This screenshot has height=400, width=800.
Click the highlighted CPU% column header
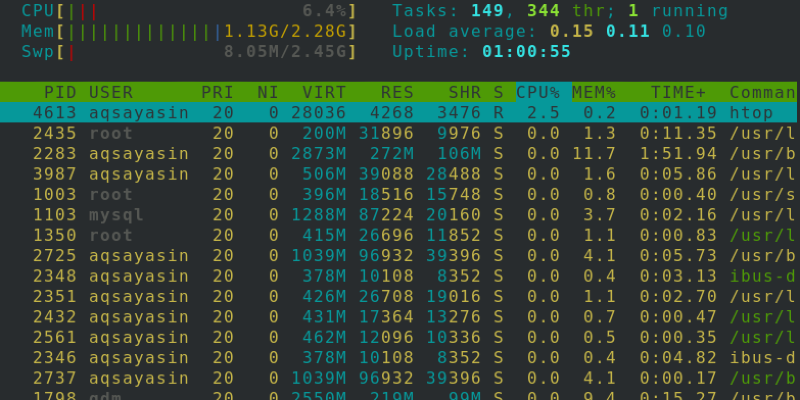(x=538, y=92)
